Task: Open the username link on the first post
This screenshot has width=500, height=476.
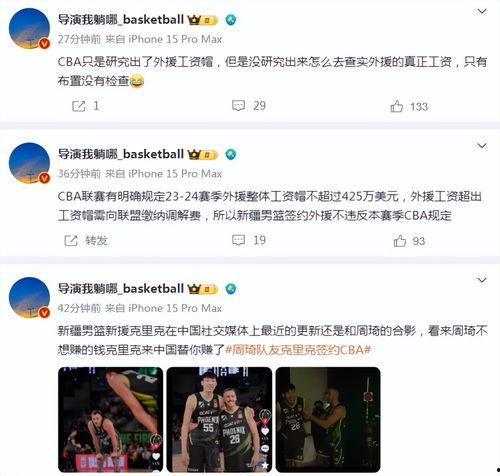Action: click(121, 20)
